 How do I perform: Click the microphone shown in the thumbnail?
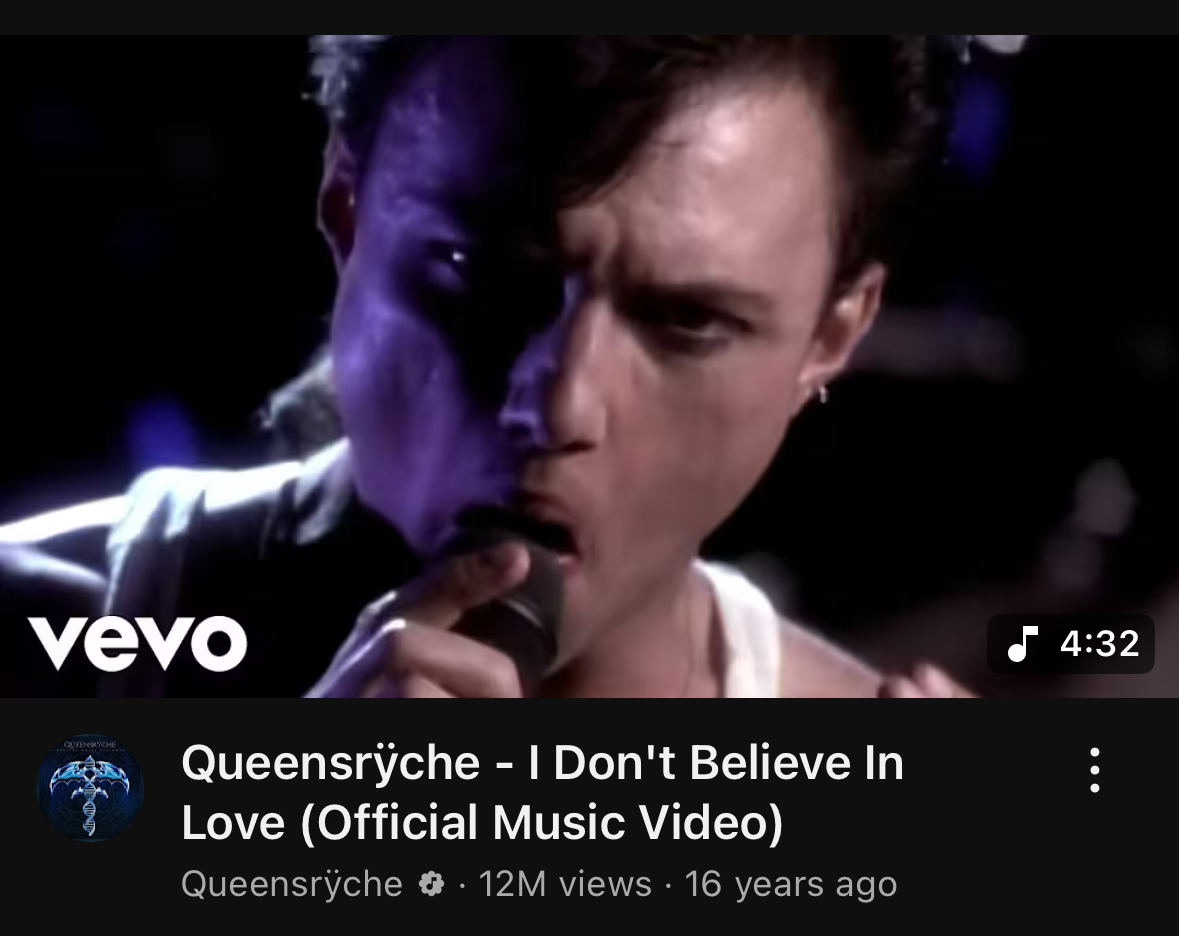pos(519,601)
